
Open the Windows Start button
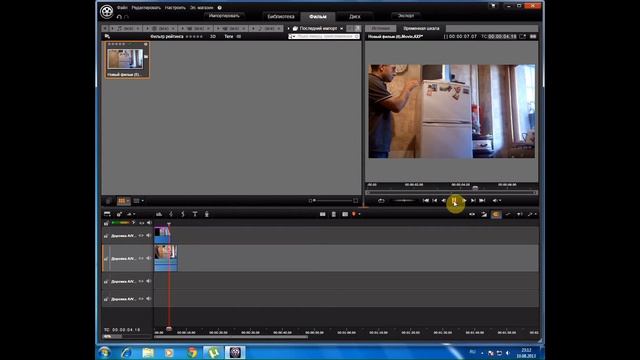104,352
